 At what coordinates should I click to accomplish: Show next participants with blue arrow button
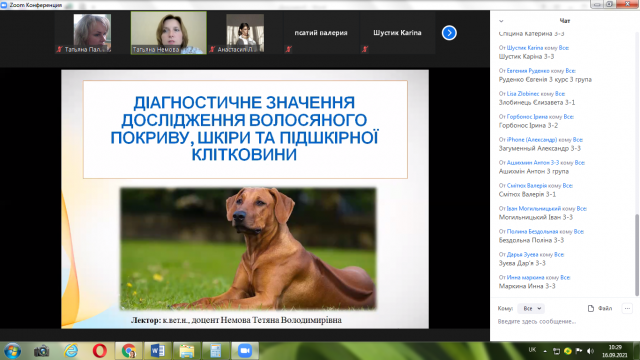449,33
